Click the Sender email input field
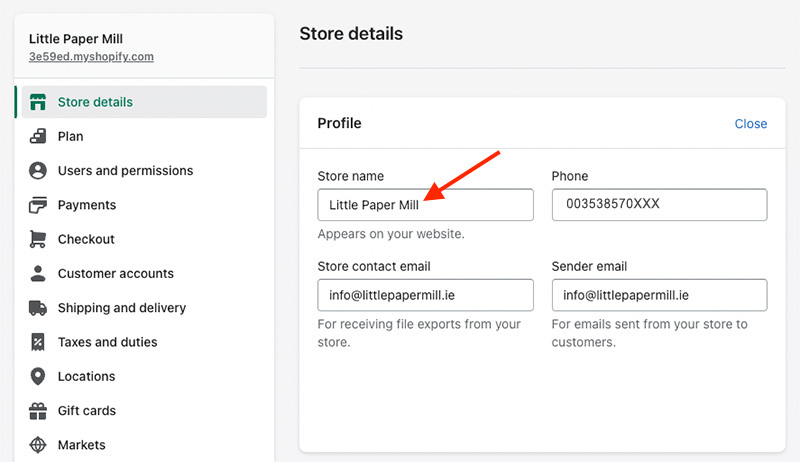Viewport: 800px width, 462px height. pos(659,295)
